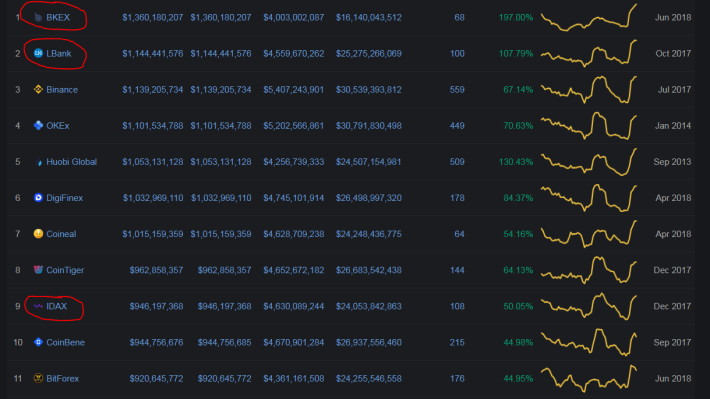Open the Huobi Global exchange link
Viewport: 710px width, 399px height.
pyautogui.click(x=72, y=162)
